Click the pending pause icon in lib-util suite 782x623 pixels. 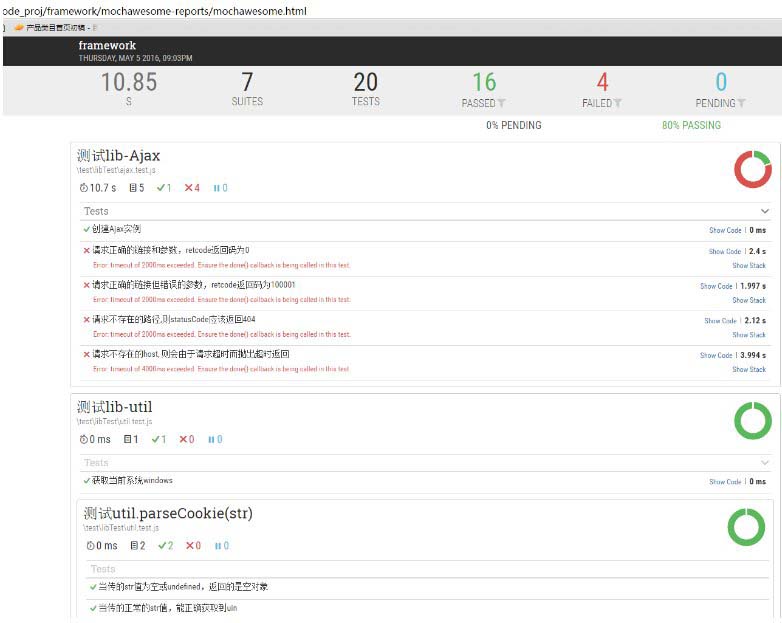point(211,439)
